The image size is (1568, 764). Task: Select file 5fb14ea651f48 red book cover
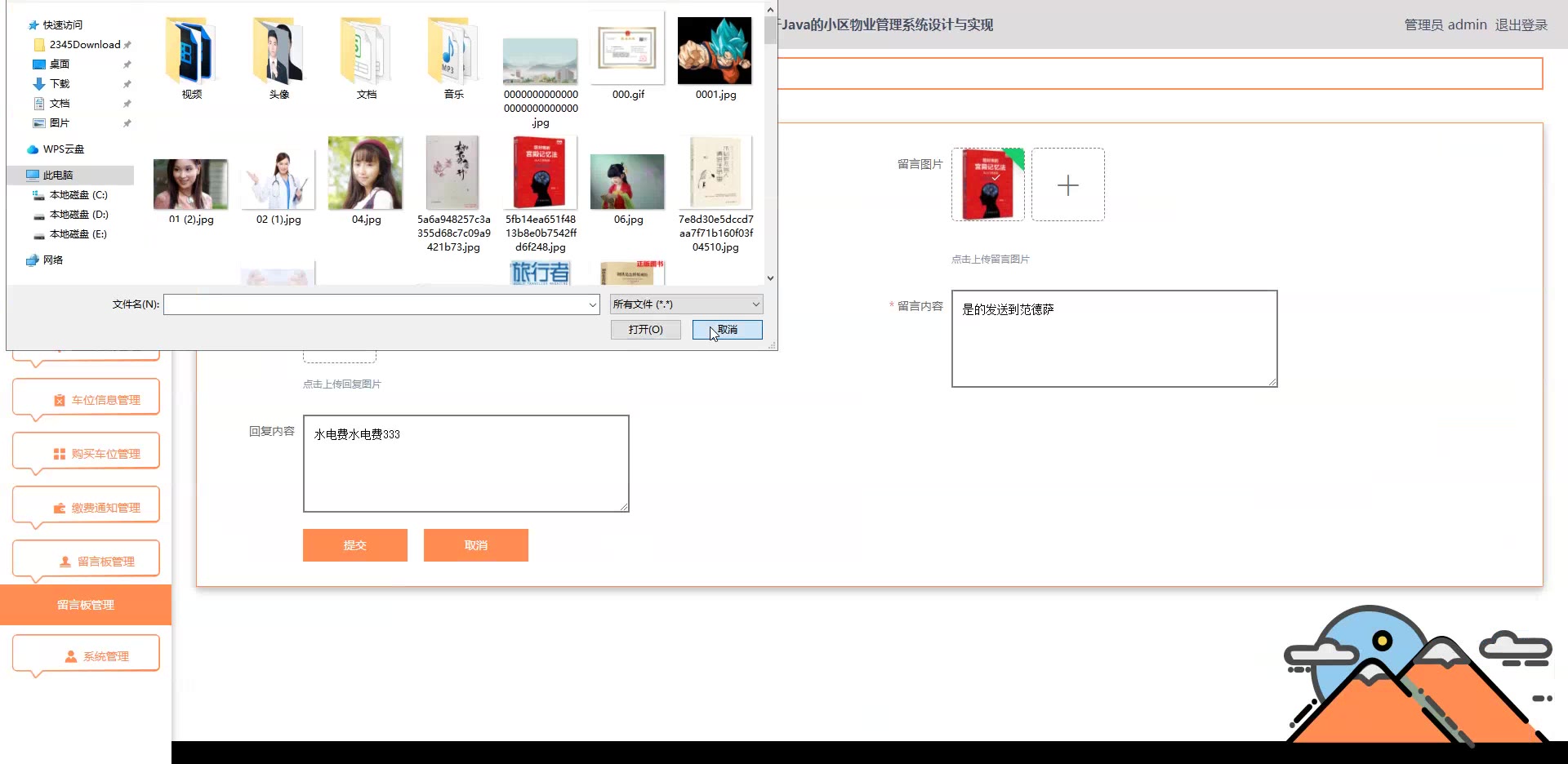pyautogui.click(x=540, y=173)
